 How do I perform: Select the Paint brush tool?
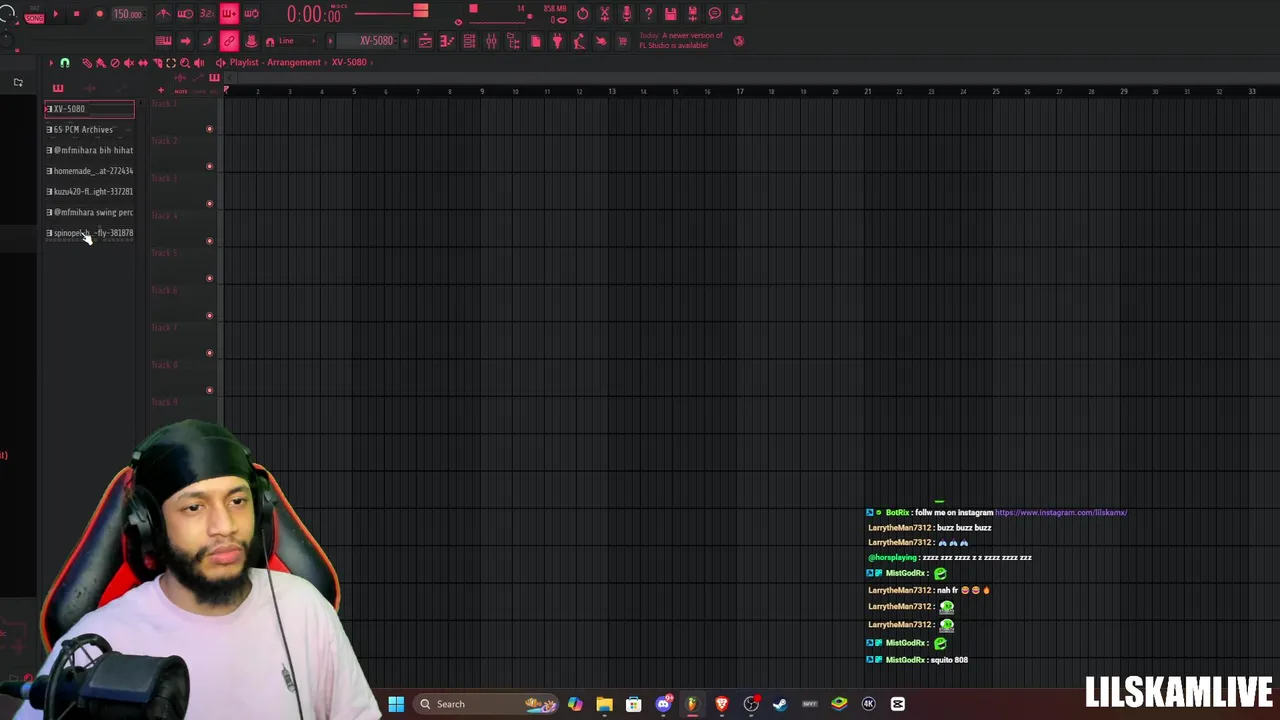(100, 63)
